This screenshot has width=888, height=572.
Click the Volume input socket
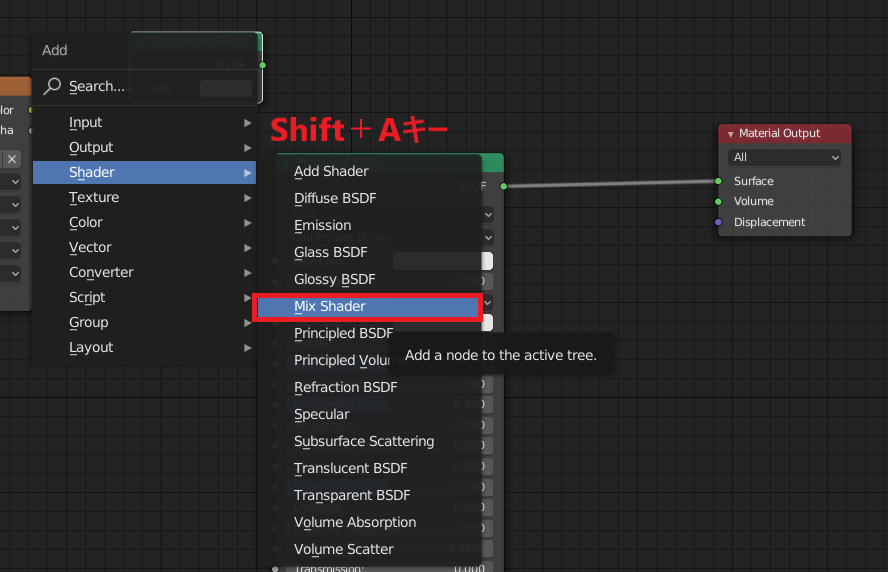coord(718,202)
